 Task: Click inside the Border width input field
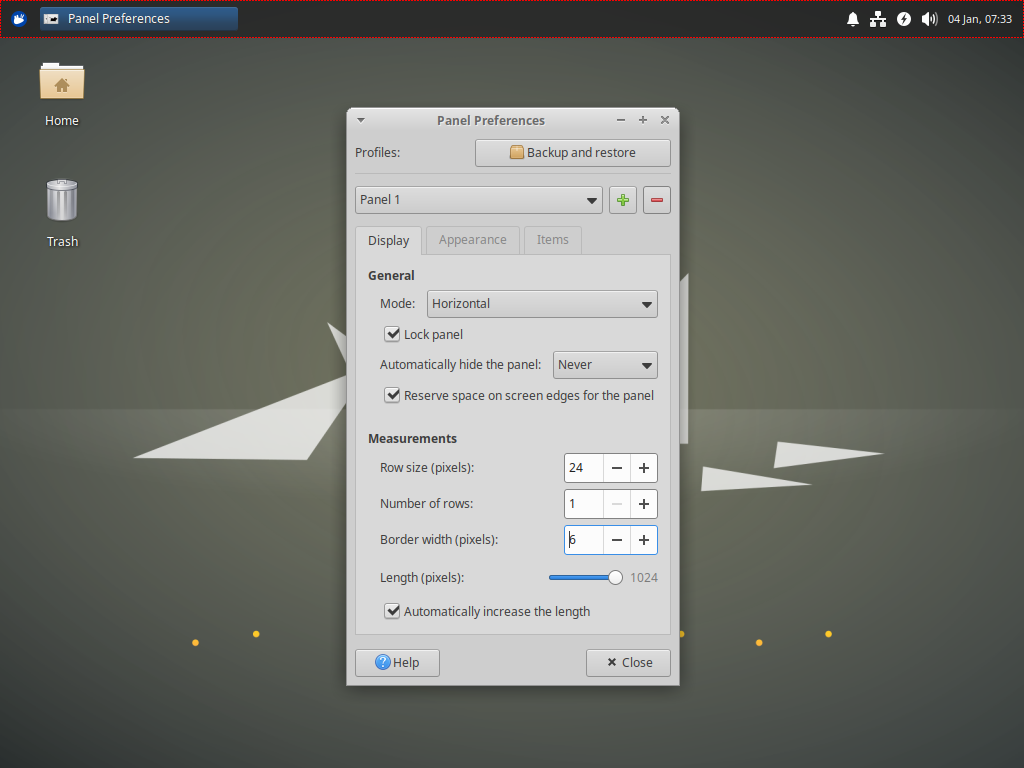point(583,539)
